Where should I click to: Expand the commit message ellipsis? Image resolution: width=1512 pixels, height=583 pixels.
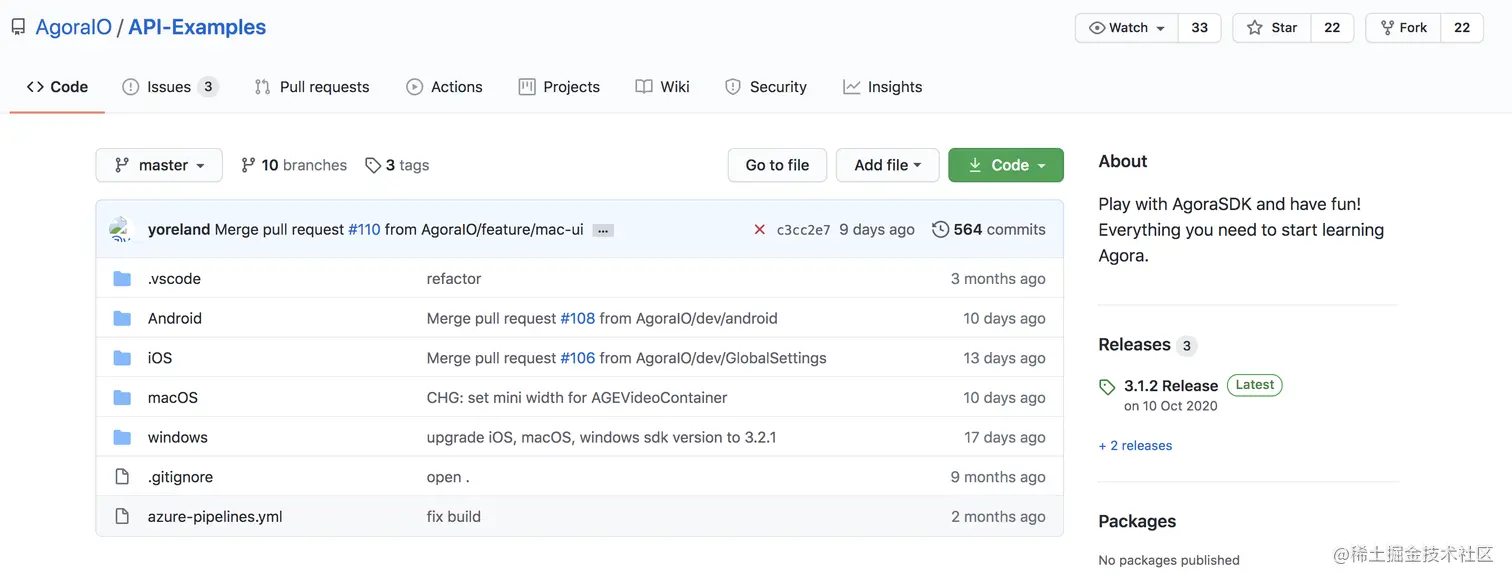point(602,230)
